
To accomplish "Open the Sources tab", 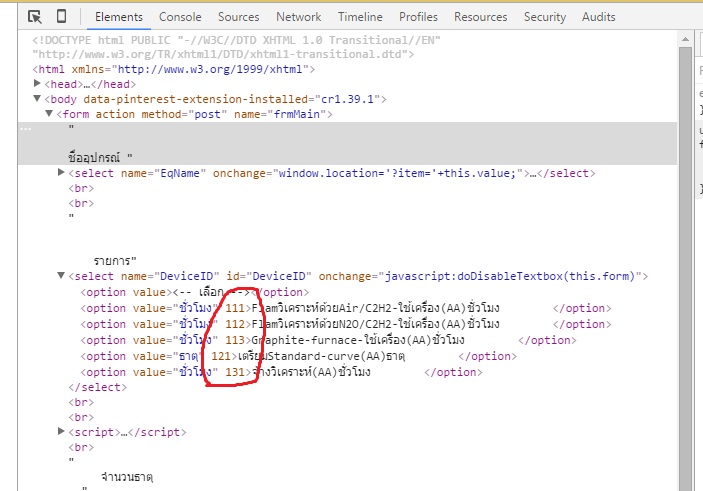I will [239, 17].
